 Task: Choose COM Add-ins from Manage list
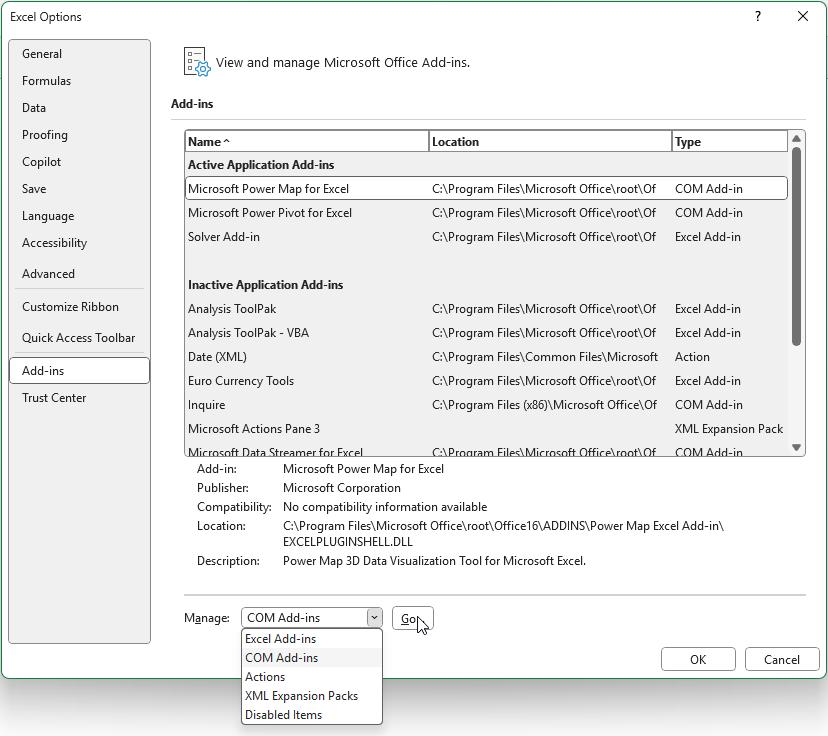312,658
